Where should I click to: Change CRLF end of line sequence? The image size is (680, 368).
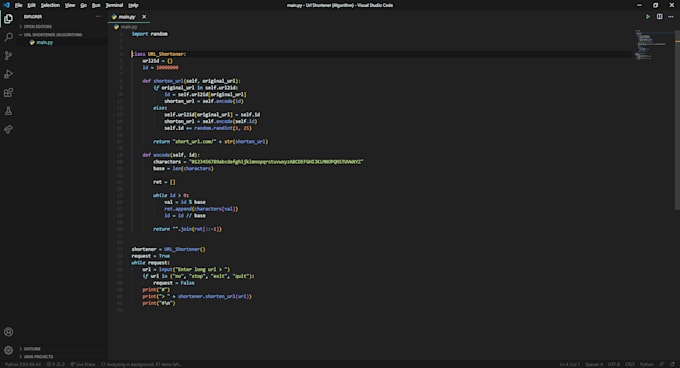[x=630, y=364]
